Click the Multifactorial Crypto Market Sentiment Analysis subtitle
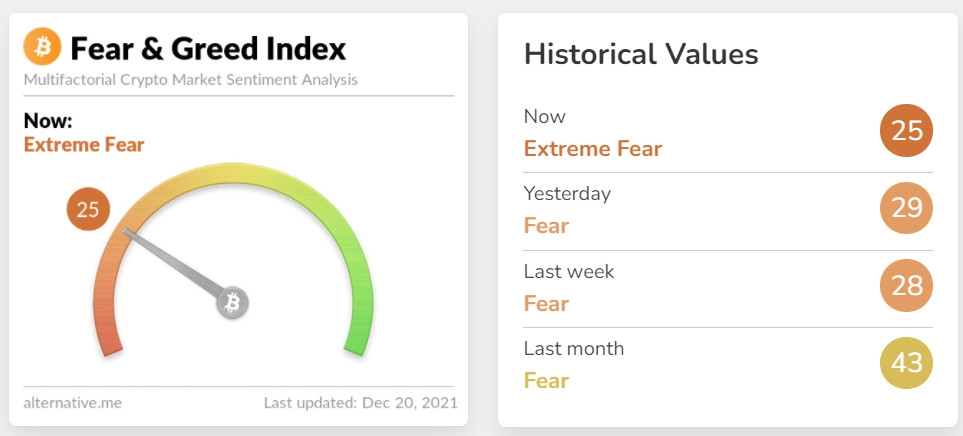Image resolution: width=963 pixels, height=436 pixels. [x=190, y=80]
